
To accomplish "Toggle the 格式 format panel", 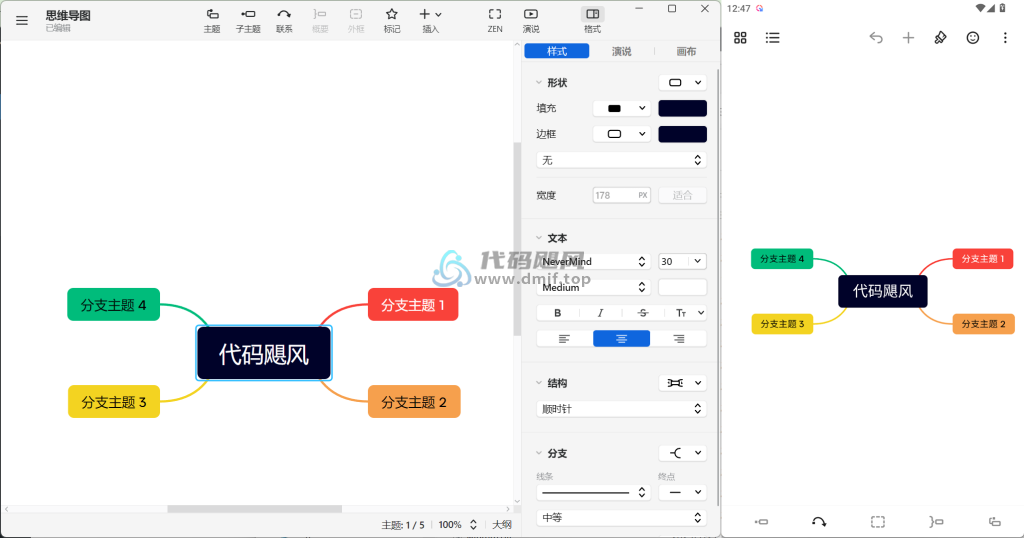I will point(592,20).
